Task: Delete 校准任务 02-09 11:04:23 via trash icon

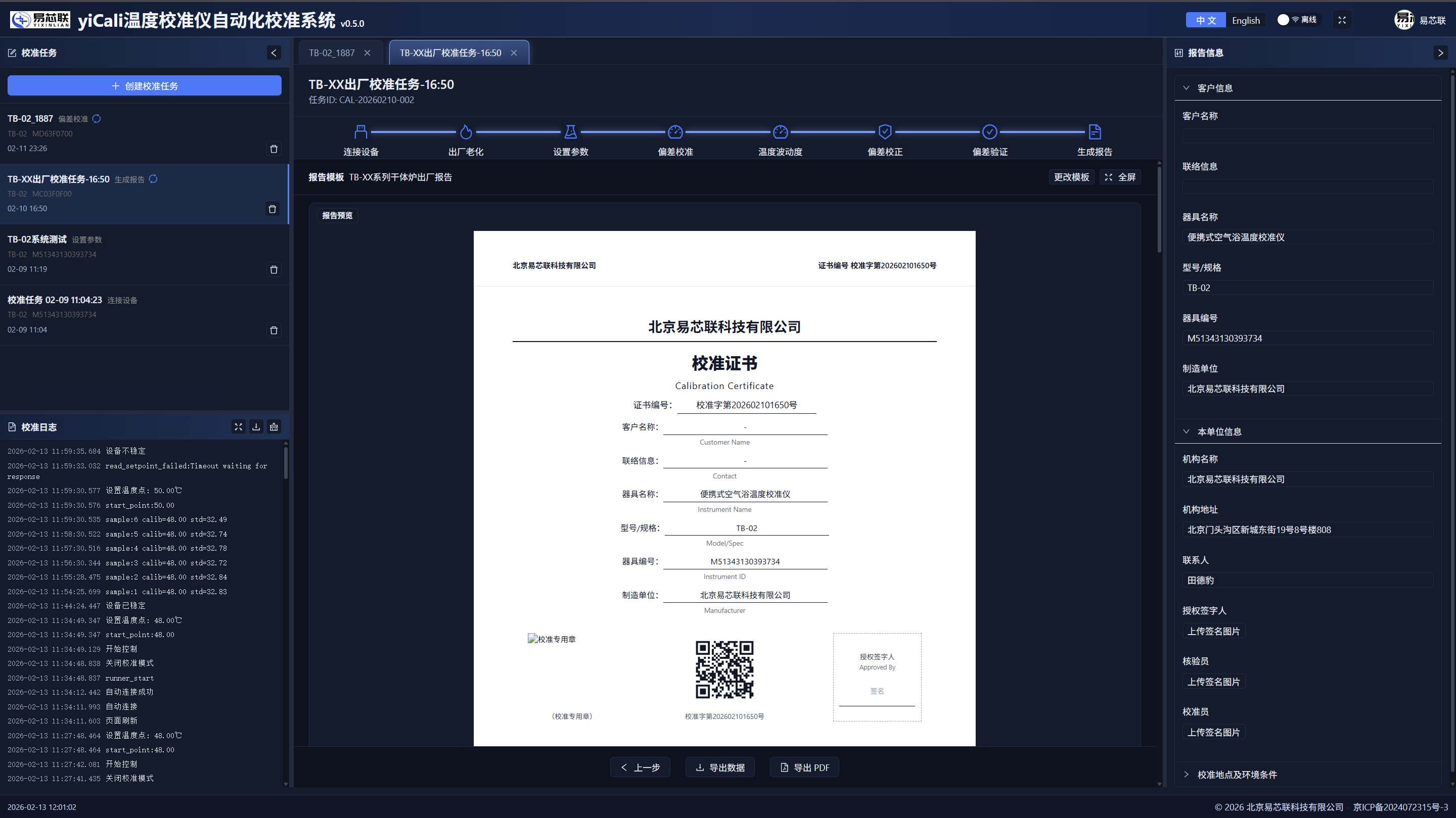Action: point(274,330)
